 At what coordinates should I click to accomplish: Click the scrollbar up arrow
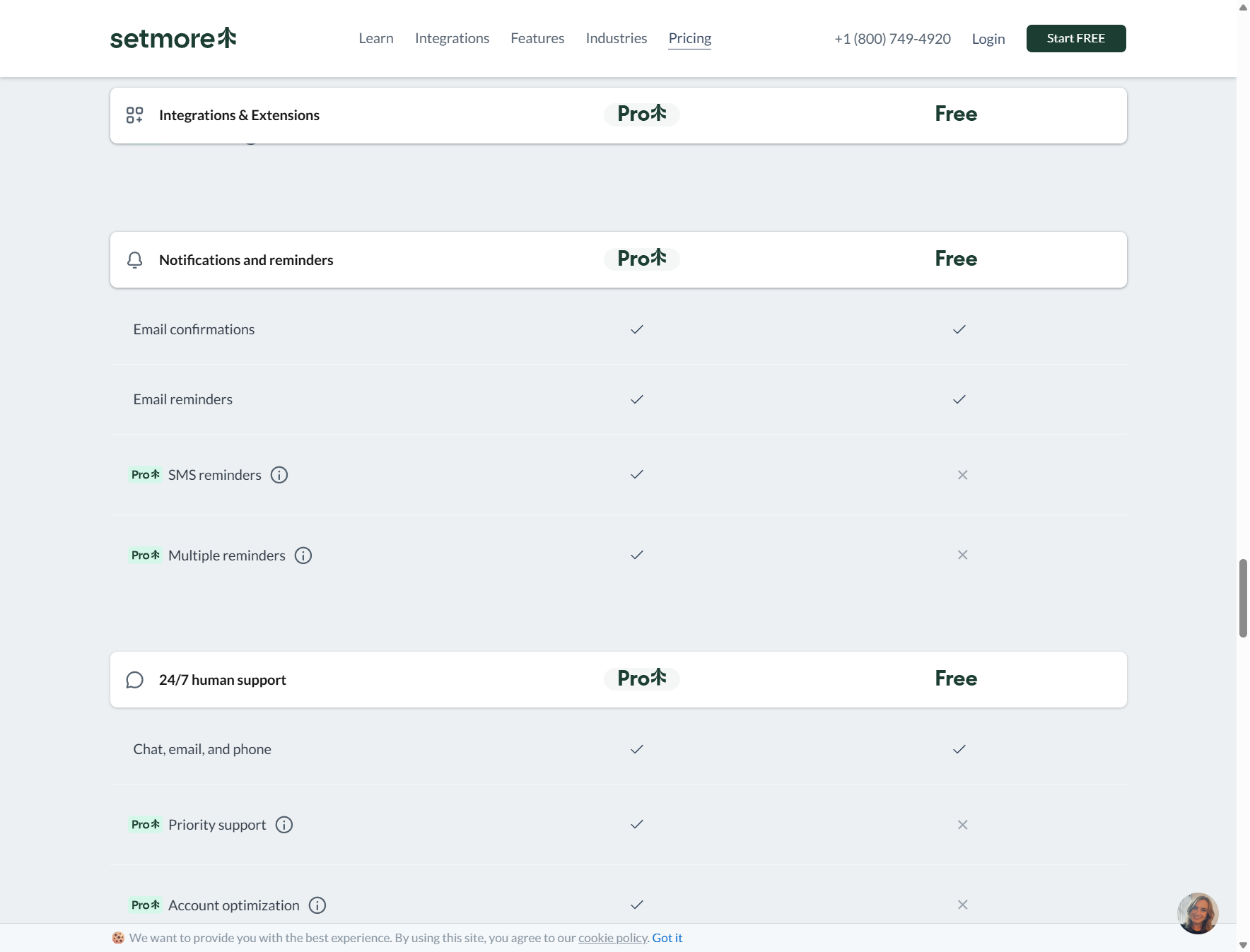coord(1243,7)
